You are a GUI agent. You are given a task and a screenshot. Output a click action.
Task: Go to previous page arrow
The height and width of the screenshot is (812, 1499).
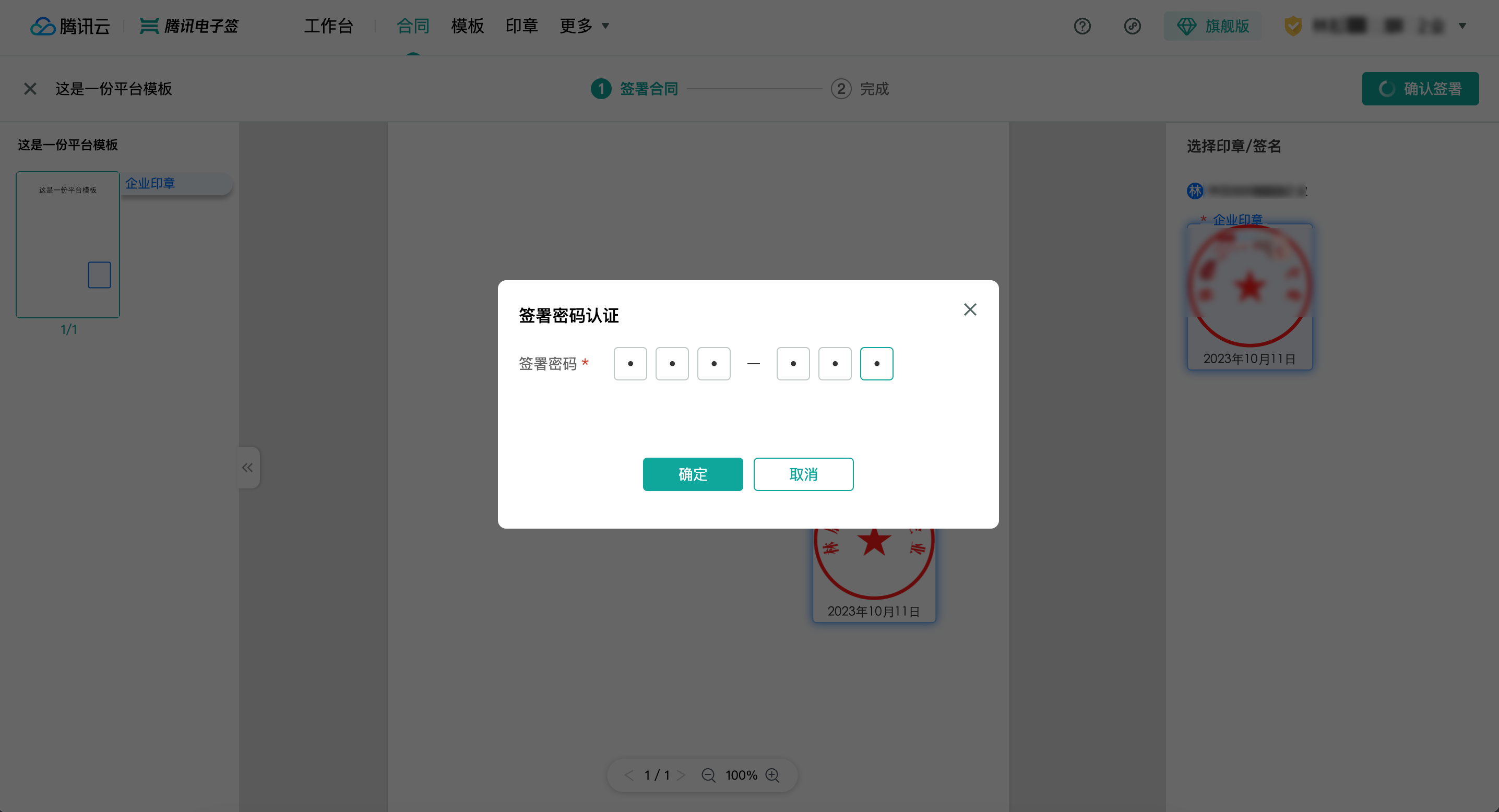pos(628,775)
